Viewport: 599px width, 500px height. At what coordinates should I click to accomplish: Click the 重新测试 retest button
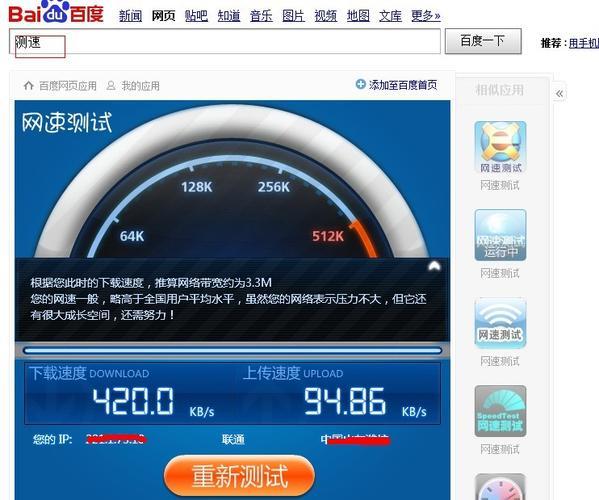240,476
